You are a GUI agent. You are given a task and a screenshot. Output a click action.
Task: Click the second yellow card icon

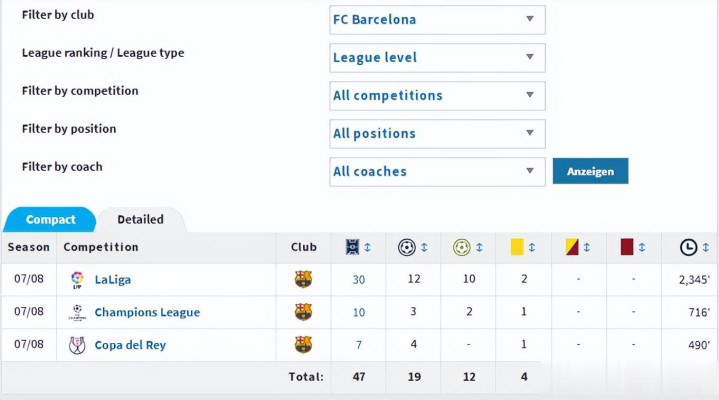[573, 247]
